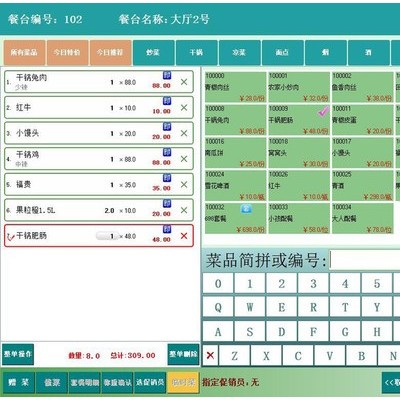Screen dimensions: 400x400
Task: Click the 菜品简拼或编号 search input field
Action: (x=364, y=260)
